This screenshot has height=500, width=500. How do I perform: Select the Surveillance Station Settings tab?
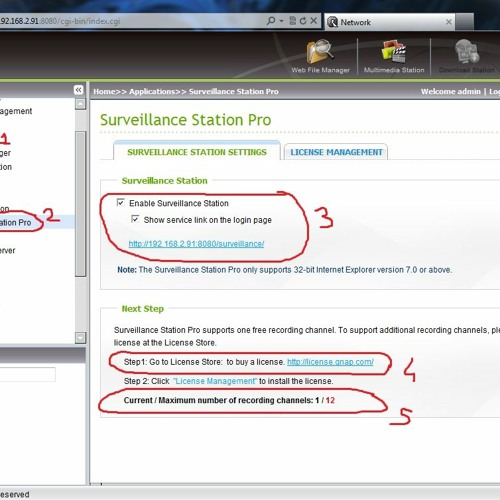coord(197,152)
